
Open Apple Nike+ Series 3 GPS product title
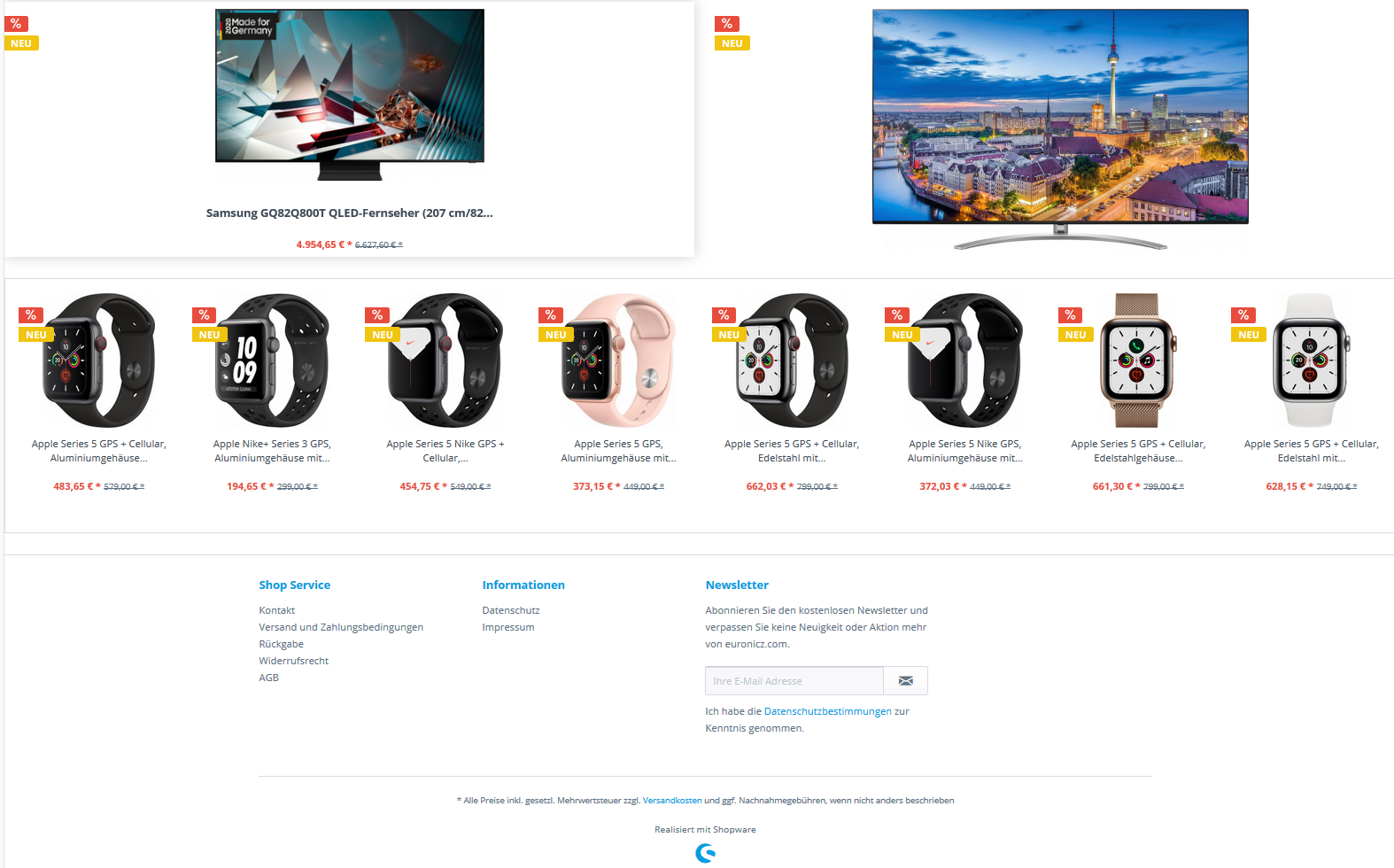pos(272,451)
